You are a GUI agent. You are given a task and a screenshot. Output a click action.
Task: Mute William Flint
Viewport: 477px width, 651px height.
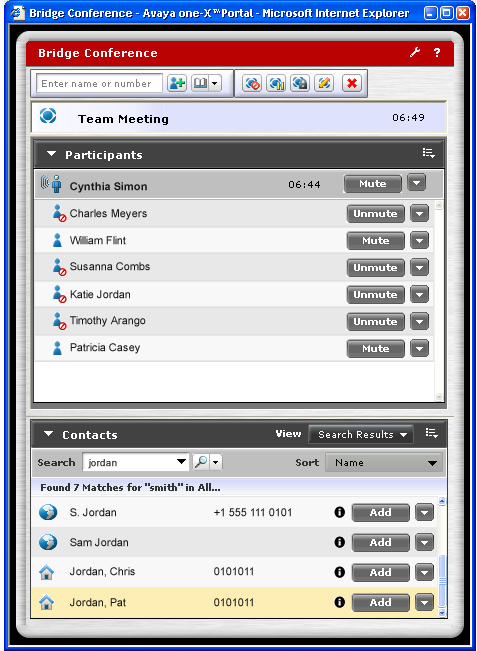click(375, 241)
